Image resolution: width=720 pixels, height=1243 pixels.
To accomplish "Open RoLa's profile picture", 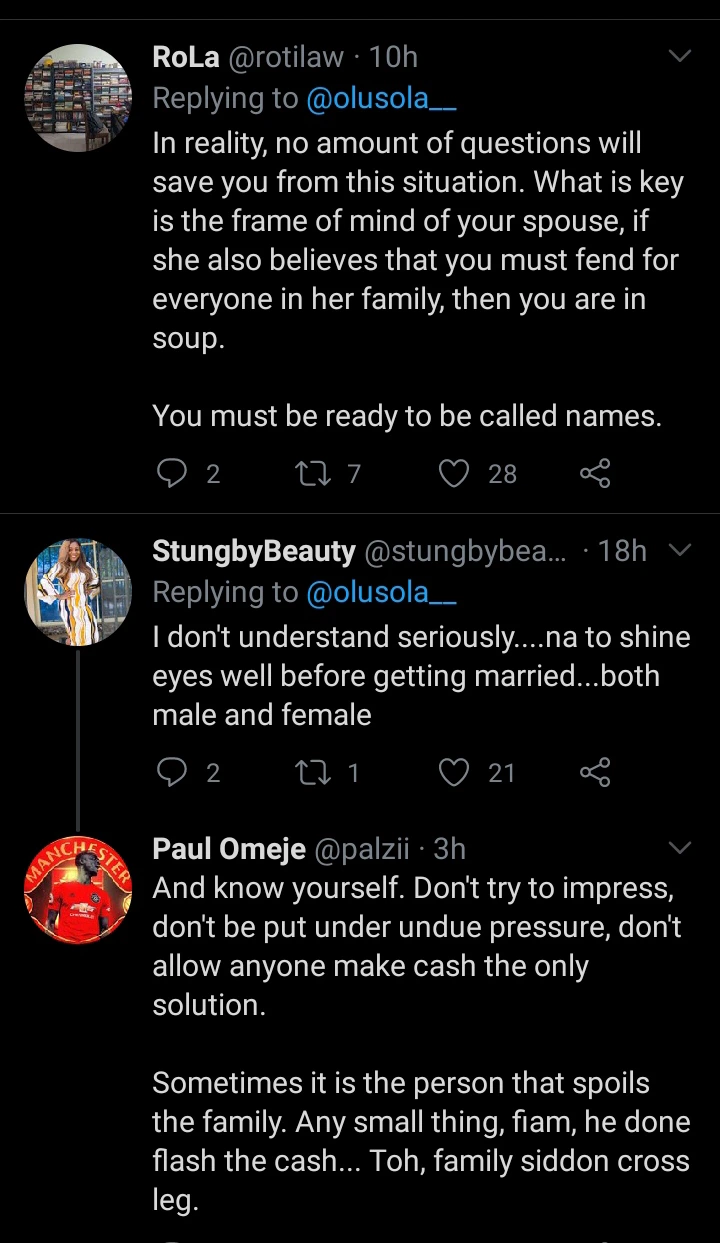I will 78,97.
